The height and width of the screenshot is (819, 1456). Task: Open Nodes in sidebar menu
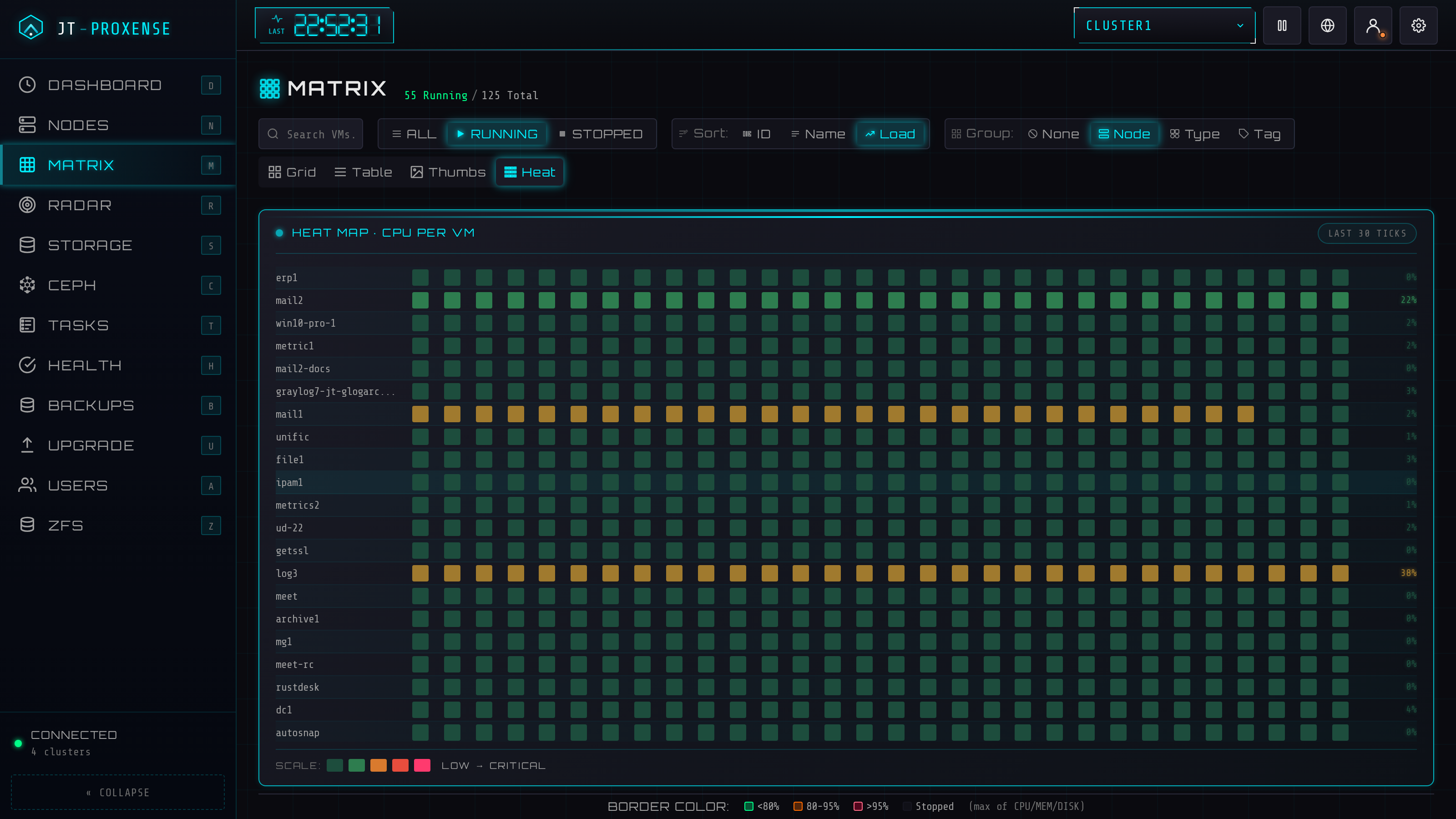[x=118, y=125]
